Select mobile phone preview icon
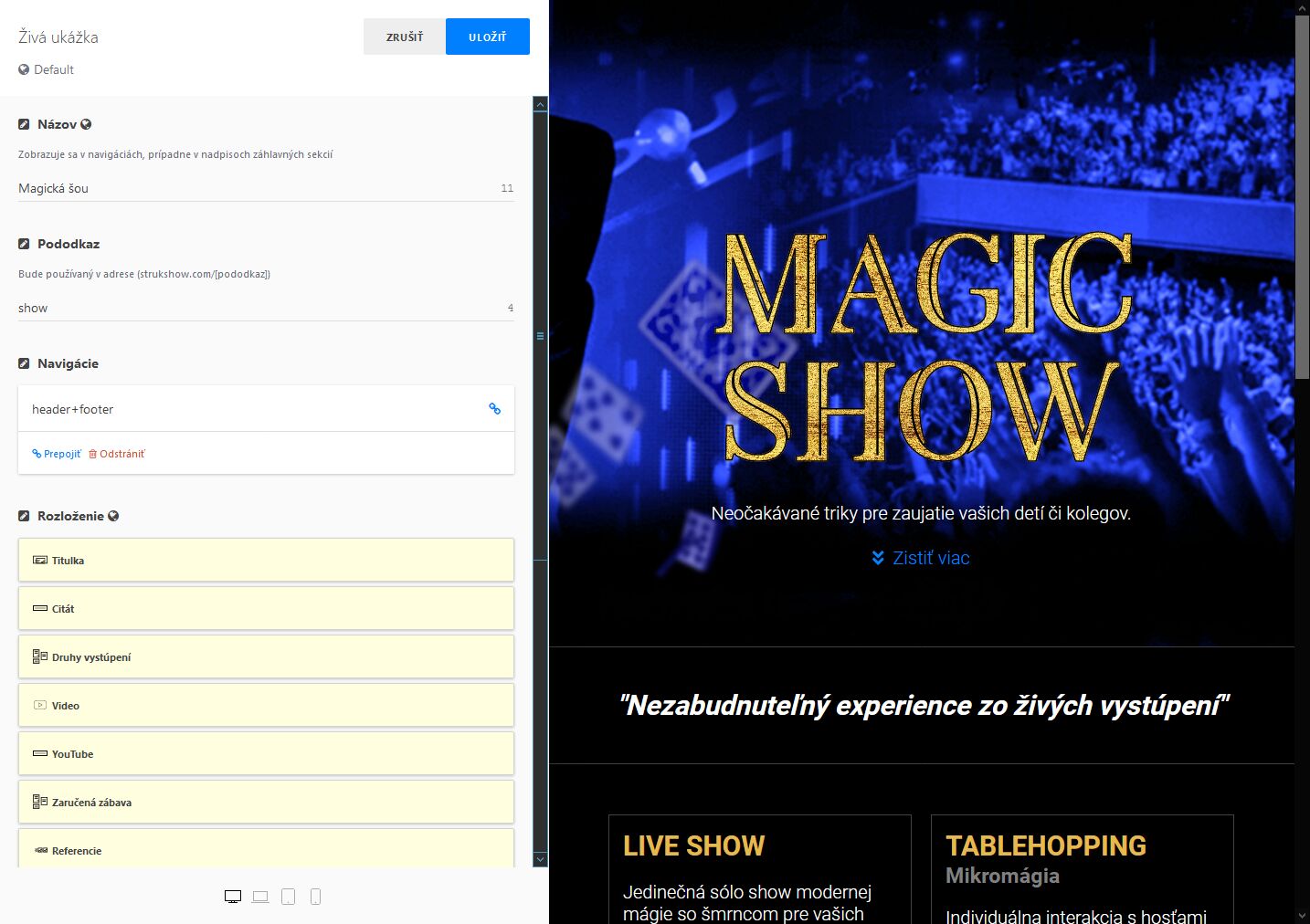 [x=315, y=897]
